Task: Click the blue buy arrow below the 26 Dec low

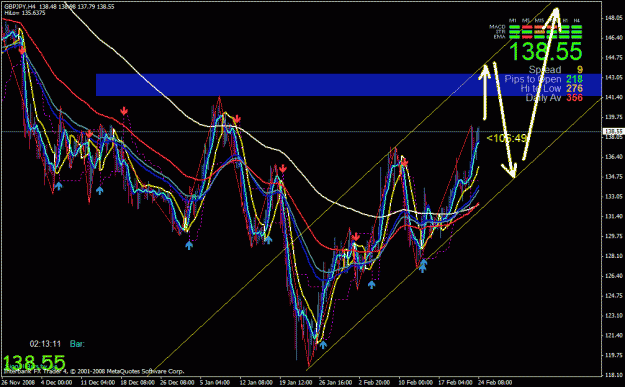Action: point(189,245)
